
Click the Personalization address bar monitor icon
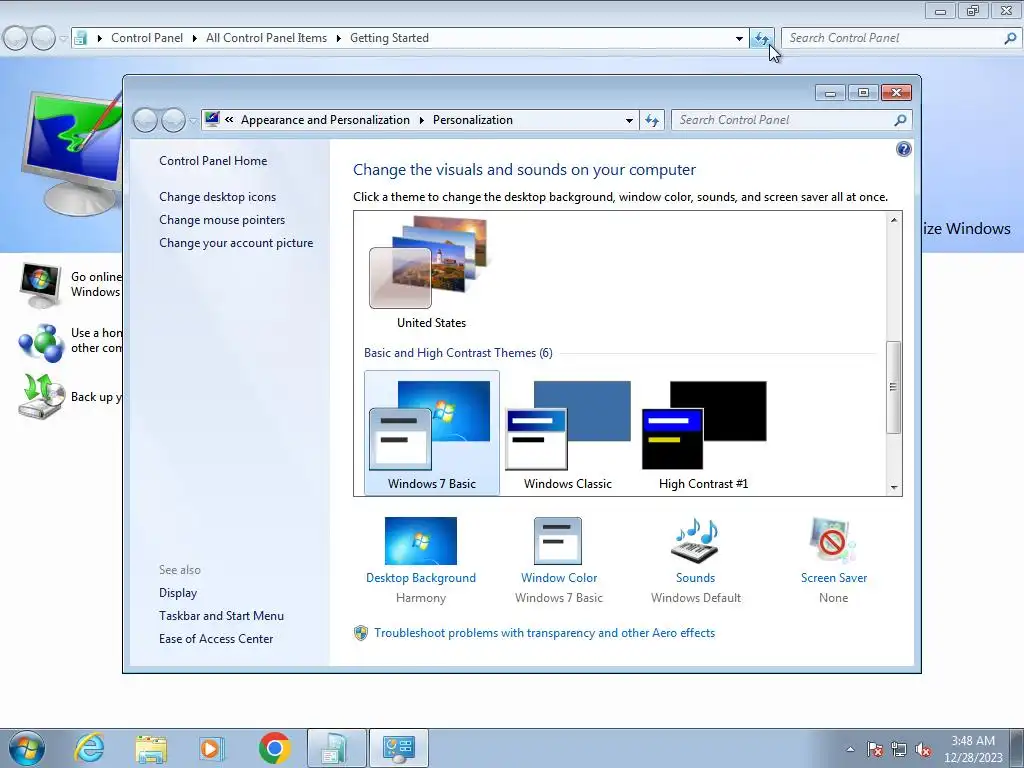(x=212, y=120)
